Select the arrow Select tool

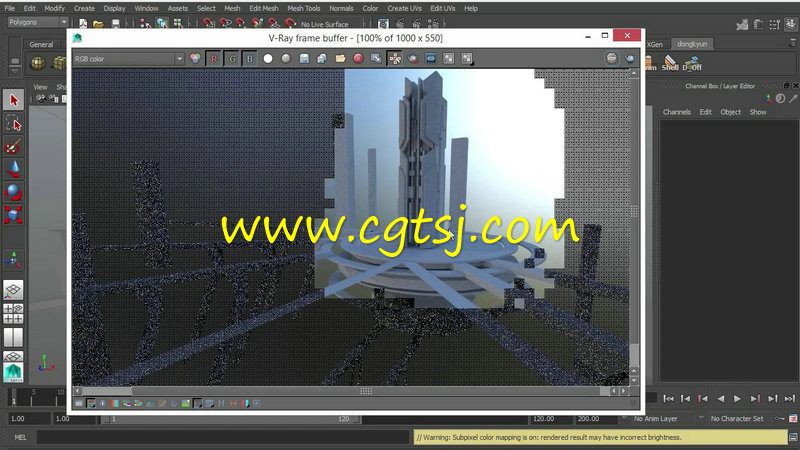(x=13, y=100)
